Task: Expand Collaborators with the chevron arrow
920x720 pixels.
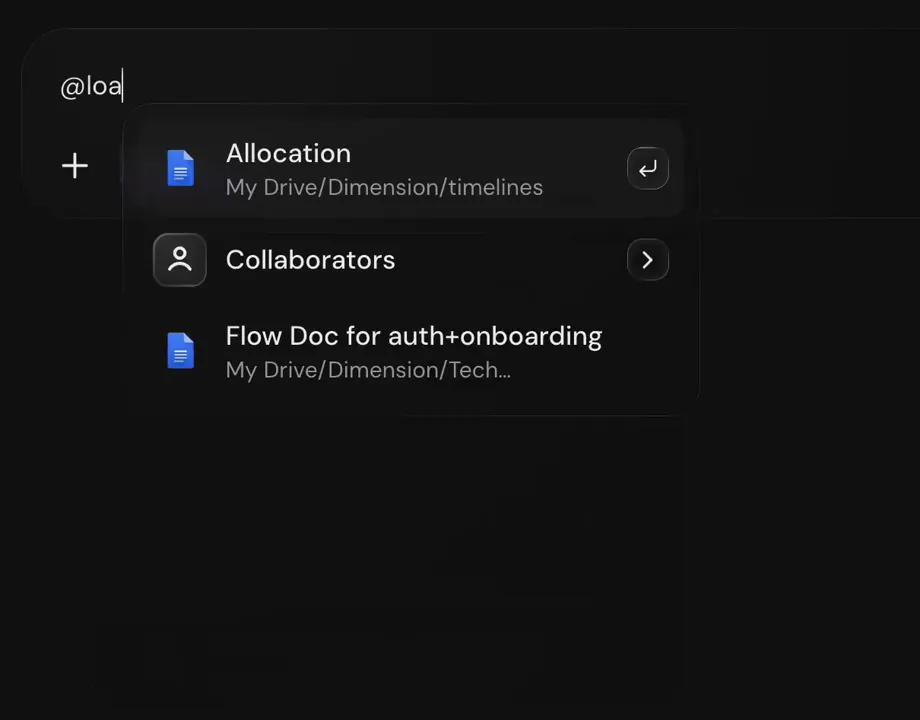Action: tap(648, 259)
